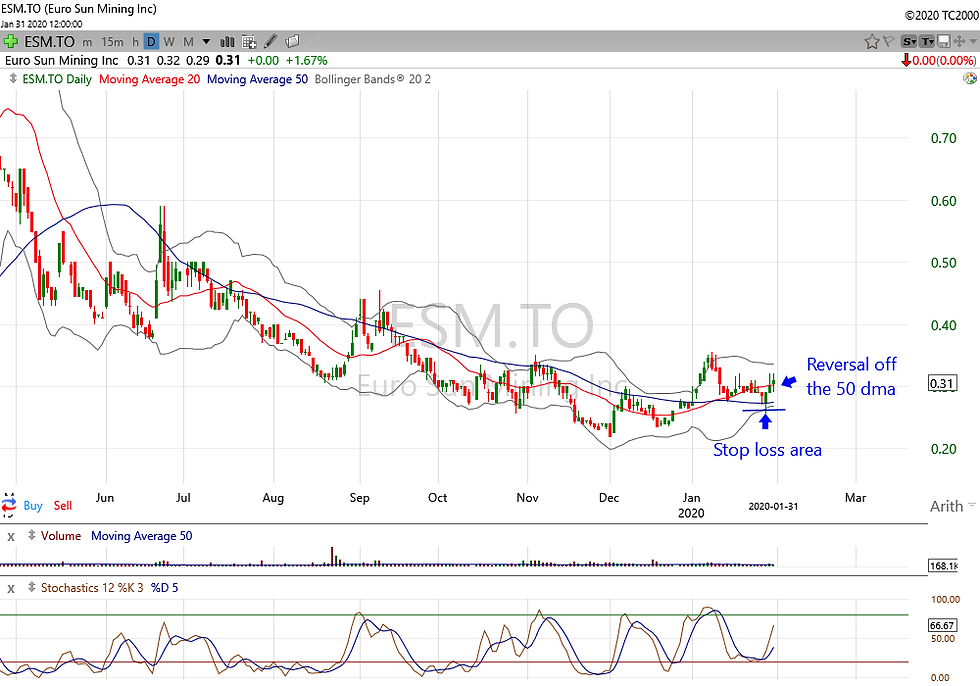Image resolution: width=980 pixels, height=686 pixels.
Task: Select the pencil drawing tools icon
Action: tap(270, 42)
